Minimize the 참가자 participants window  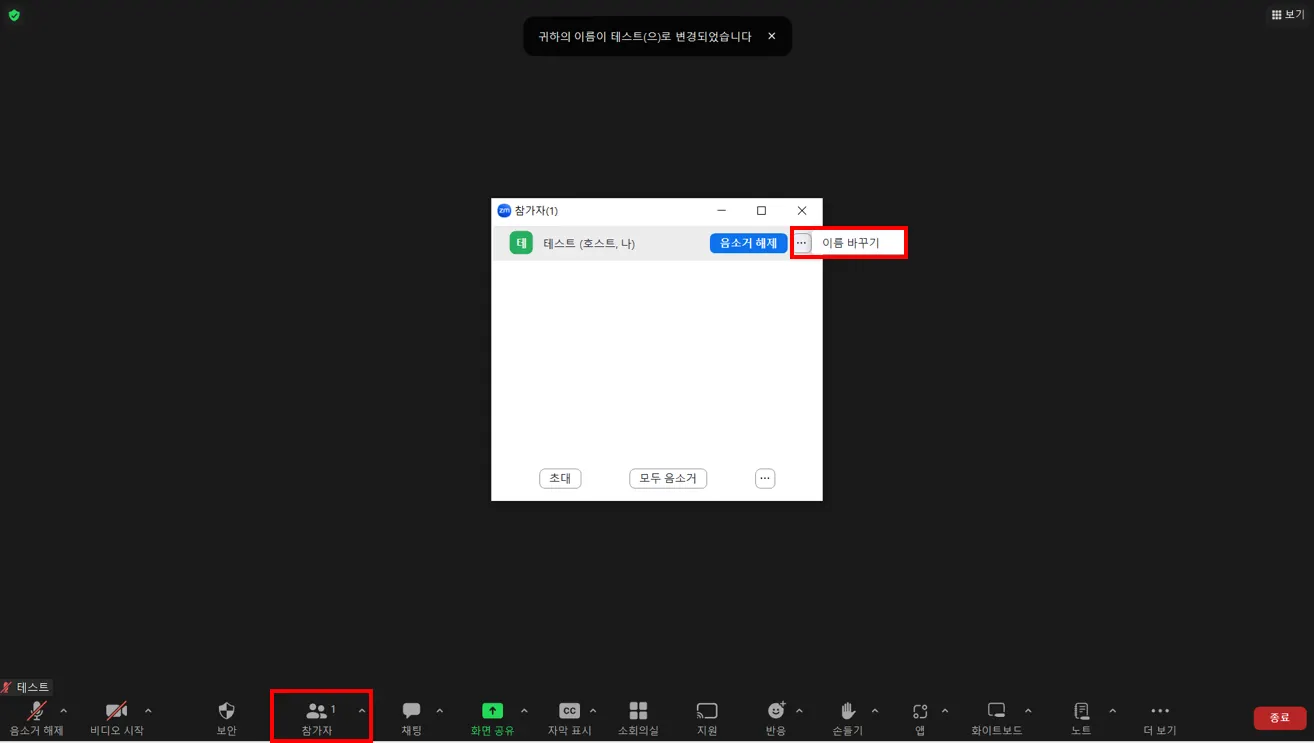click(721, 211)
